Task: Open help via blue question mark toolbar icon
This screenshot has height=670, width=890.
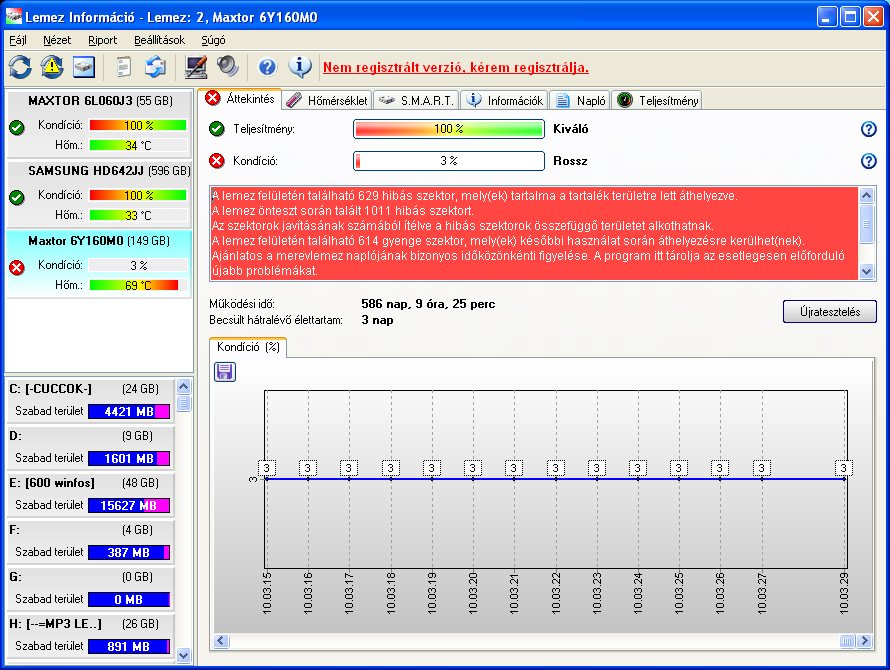Action: tap(267, 67)
